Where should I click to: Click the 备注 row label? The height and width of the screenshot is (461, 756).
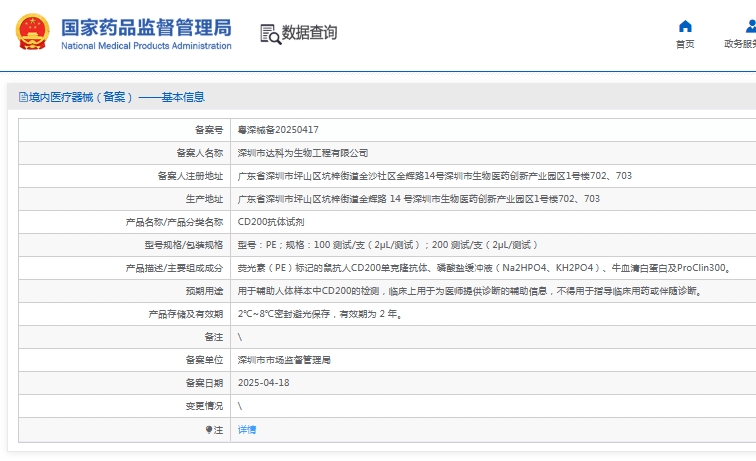(x=214, y=337)
